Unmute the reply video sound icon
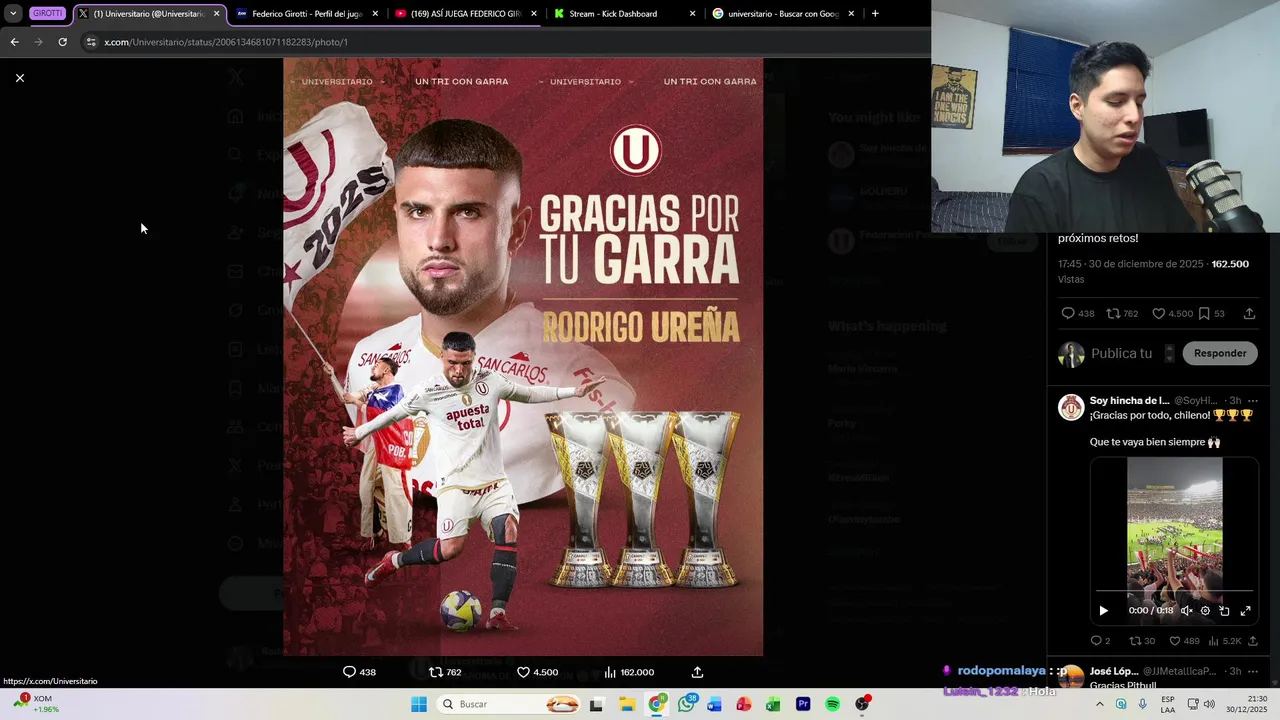 tap(1186, 610)
